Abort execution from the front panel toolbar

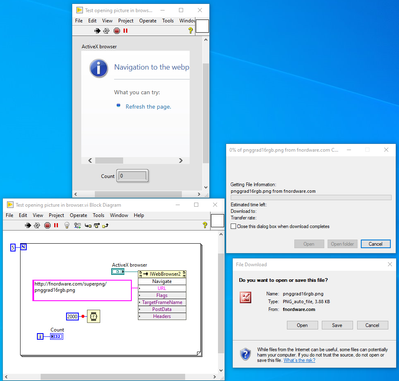click(116, 31)
